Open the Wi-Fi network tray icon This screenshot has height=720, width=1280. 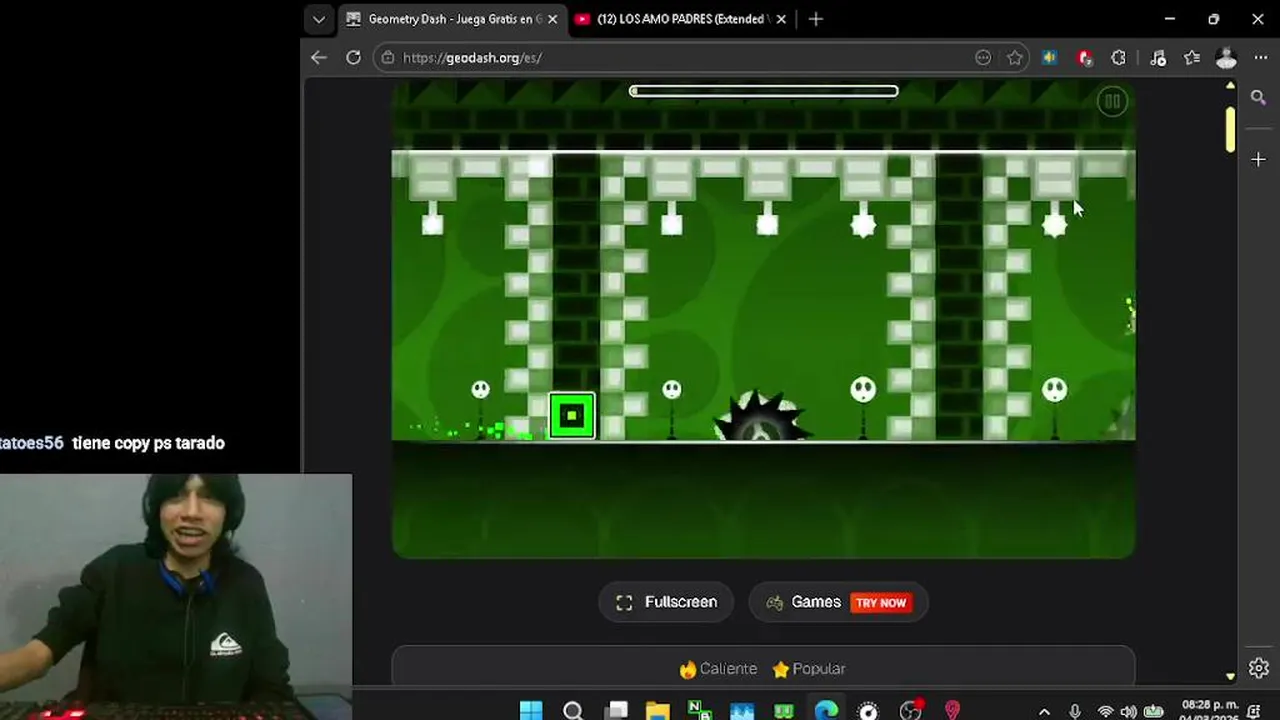1105,712
